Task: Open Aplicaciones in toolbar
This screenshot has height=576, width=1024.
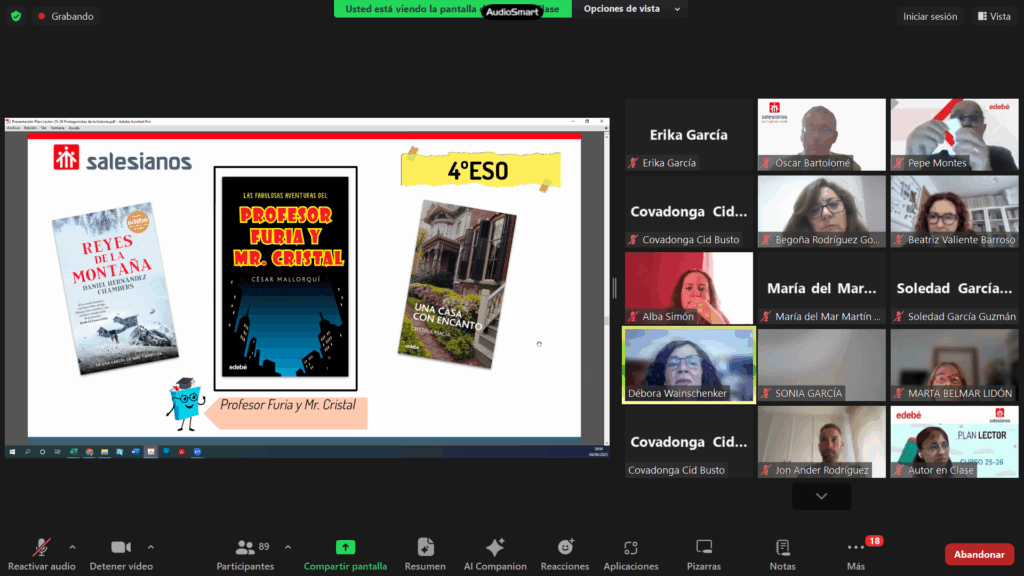Action: (631, 554)
